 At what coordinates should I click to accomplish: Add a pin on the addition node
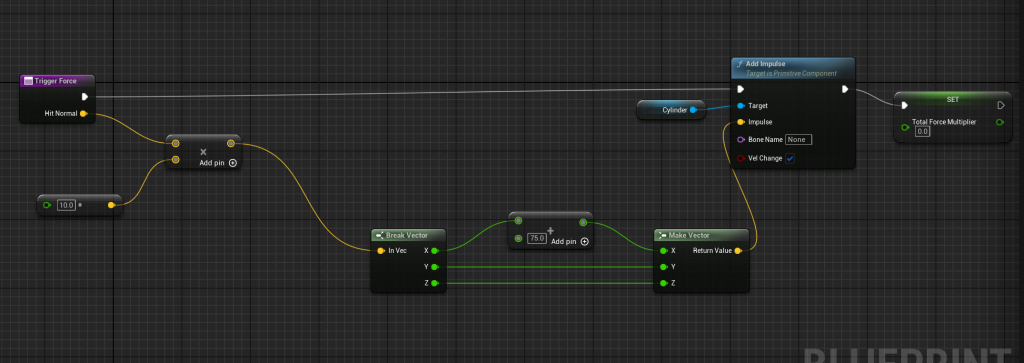tap(569, 242)
